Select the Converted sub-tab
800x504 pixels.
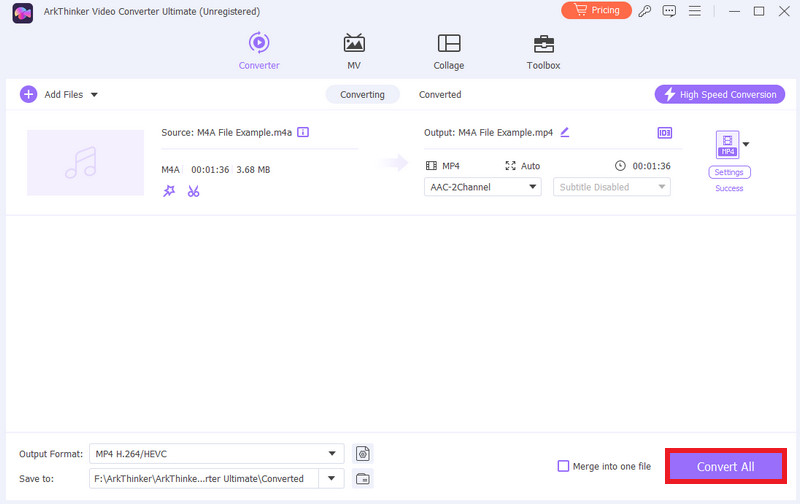[x=440, y=94]
